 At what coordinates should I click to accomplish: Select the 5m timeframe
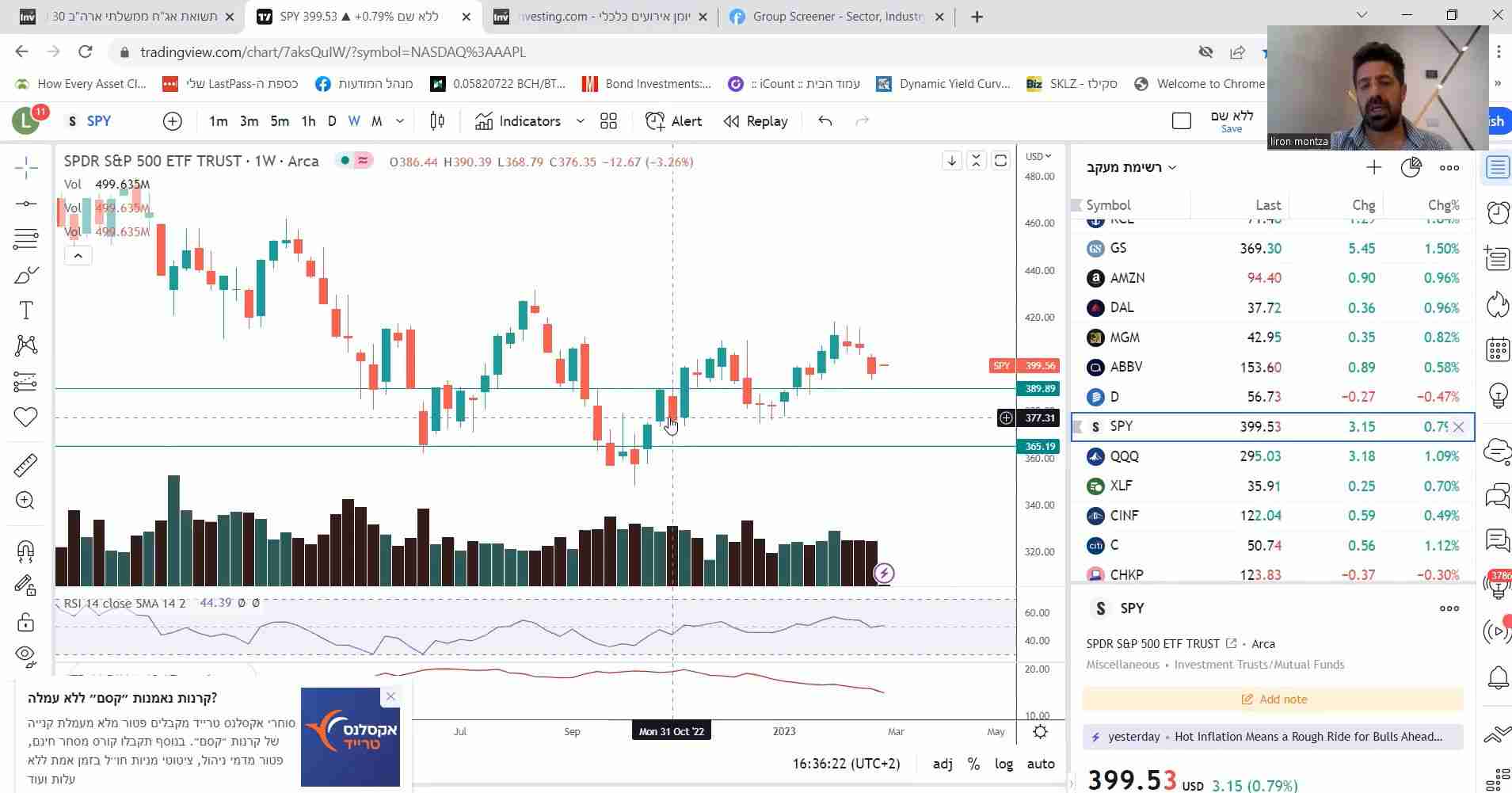280,121
